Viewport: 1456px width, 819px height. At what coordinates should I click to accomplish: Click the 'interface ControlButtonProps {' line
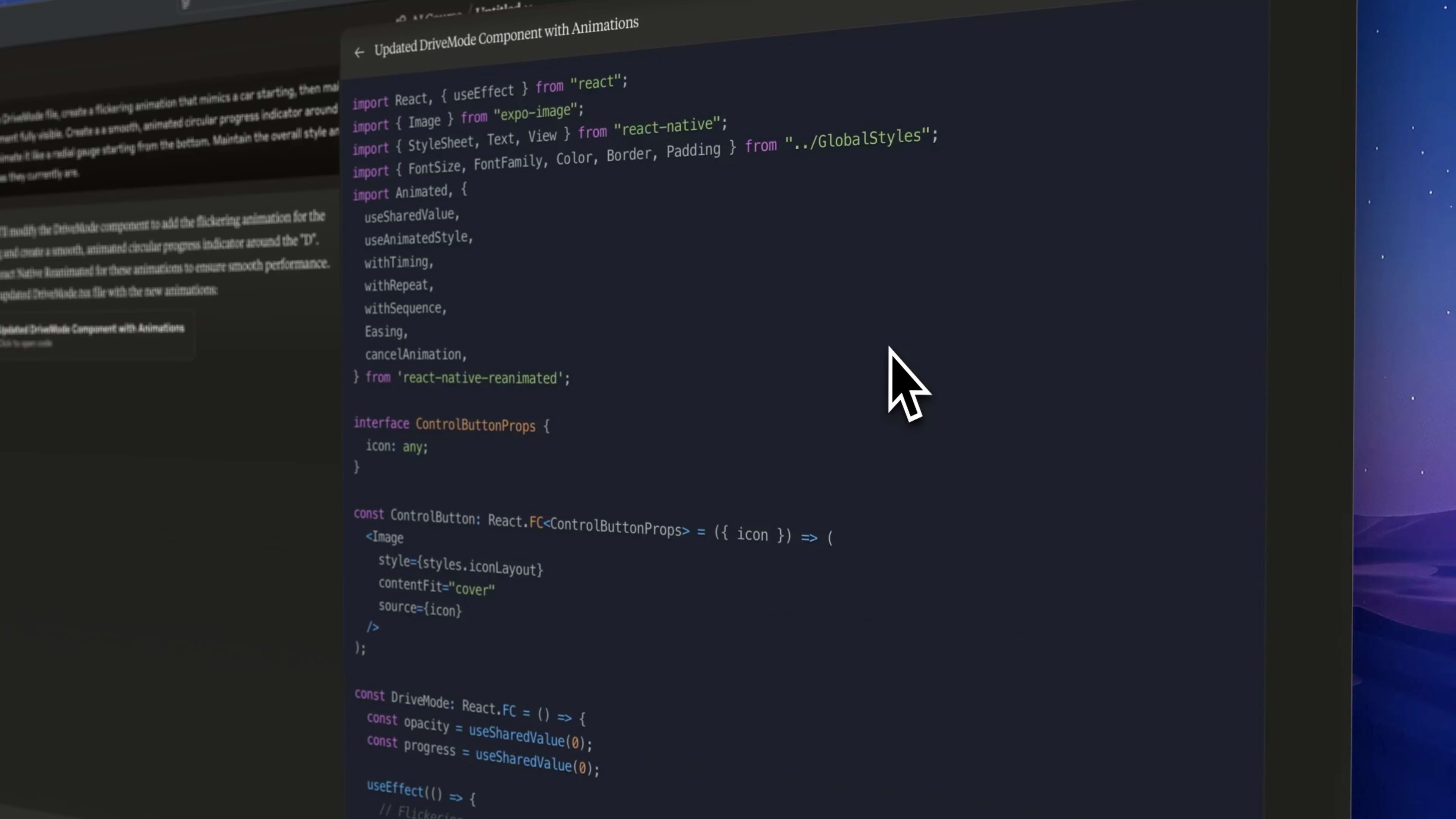[x=451, y=425]
